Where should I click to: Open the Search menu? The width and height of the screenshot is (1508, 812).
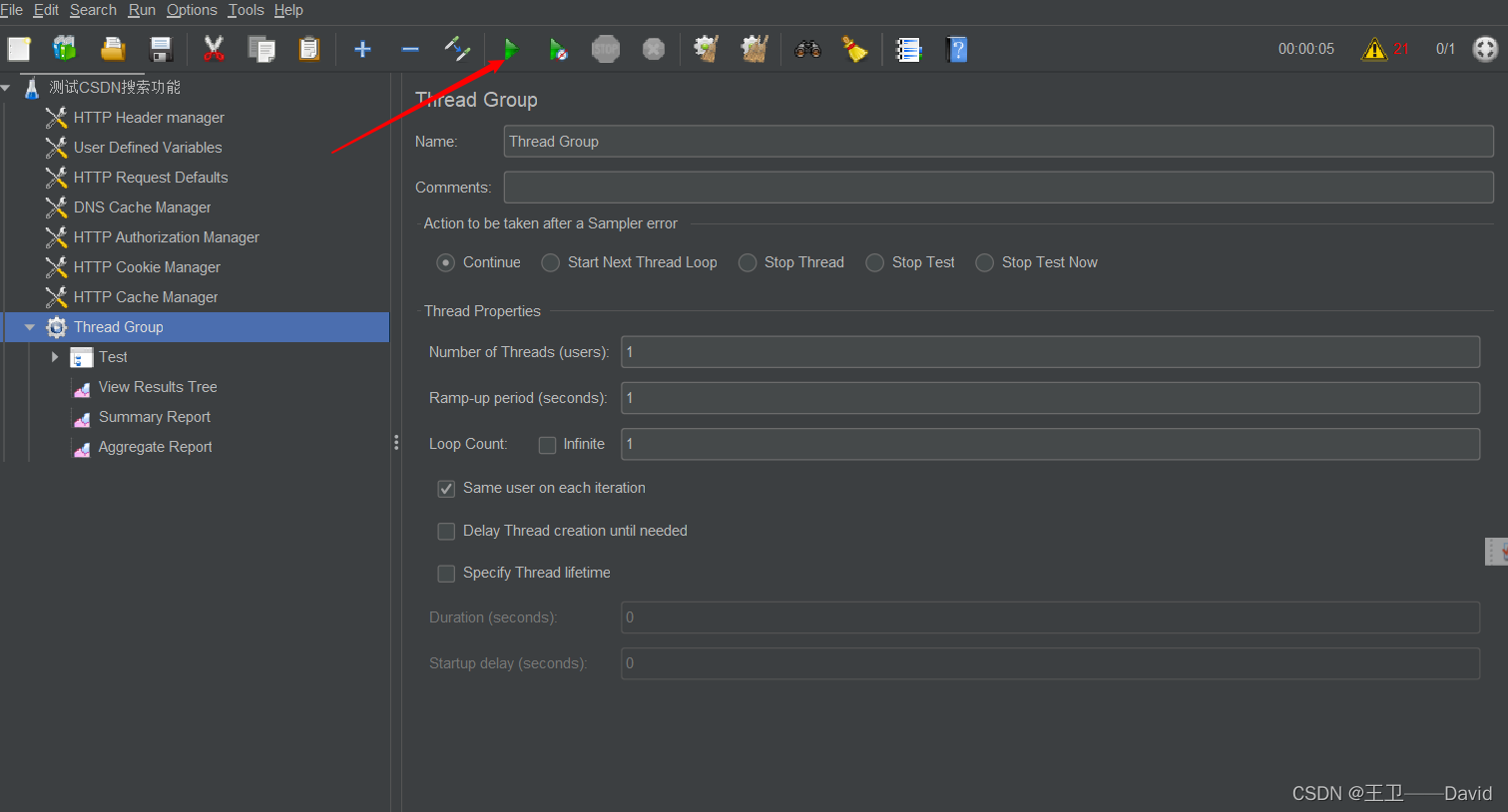[x=93, y=10]
